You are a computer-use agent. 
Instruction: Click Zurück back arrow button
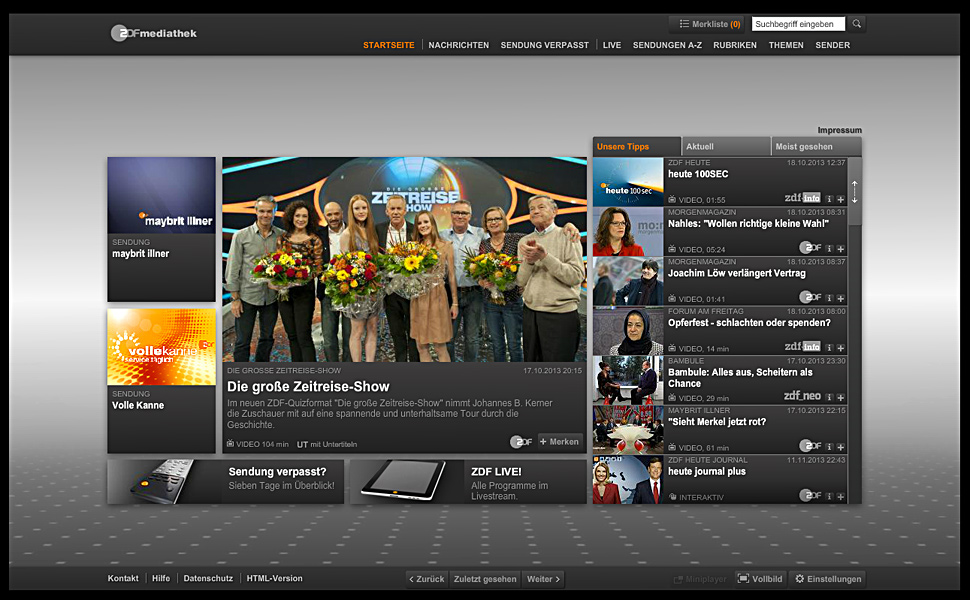point(426,579)
